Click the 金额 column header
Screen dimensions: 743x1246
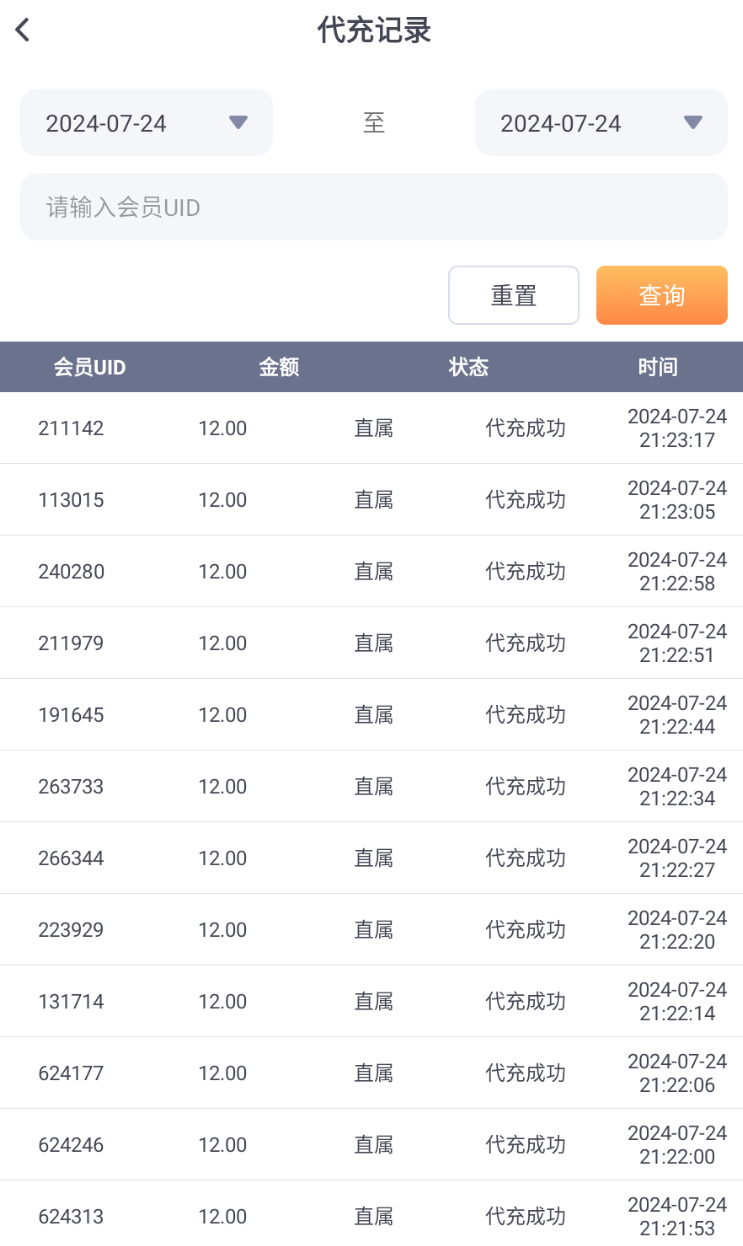279,367
